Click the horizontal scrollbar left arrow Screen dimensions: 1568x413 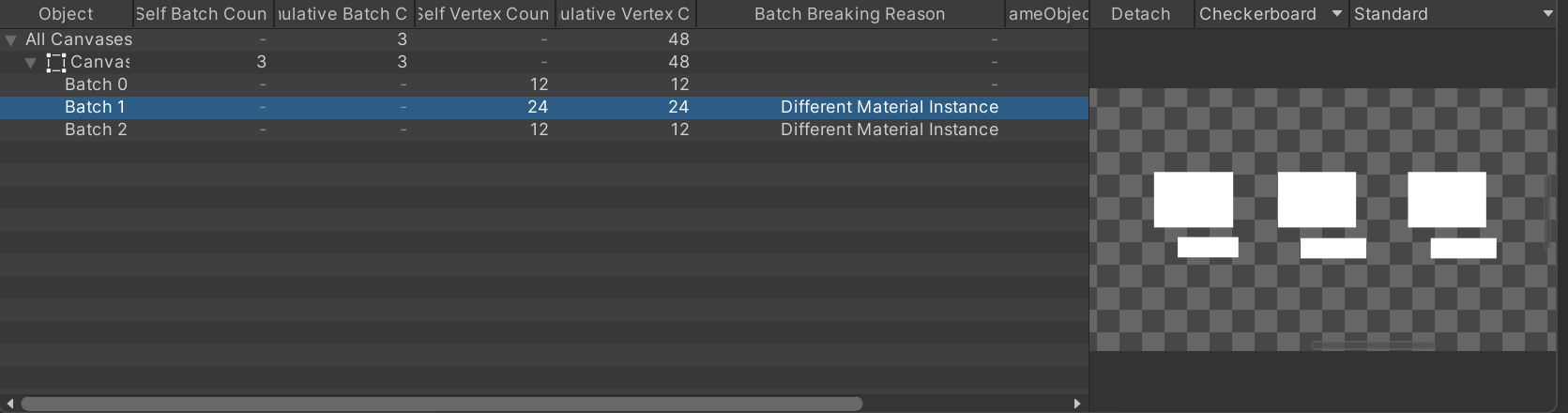click(x=9, y=404)
